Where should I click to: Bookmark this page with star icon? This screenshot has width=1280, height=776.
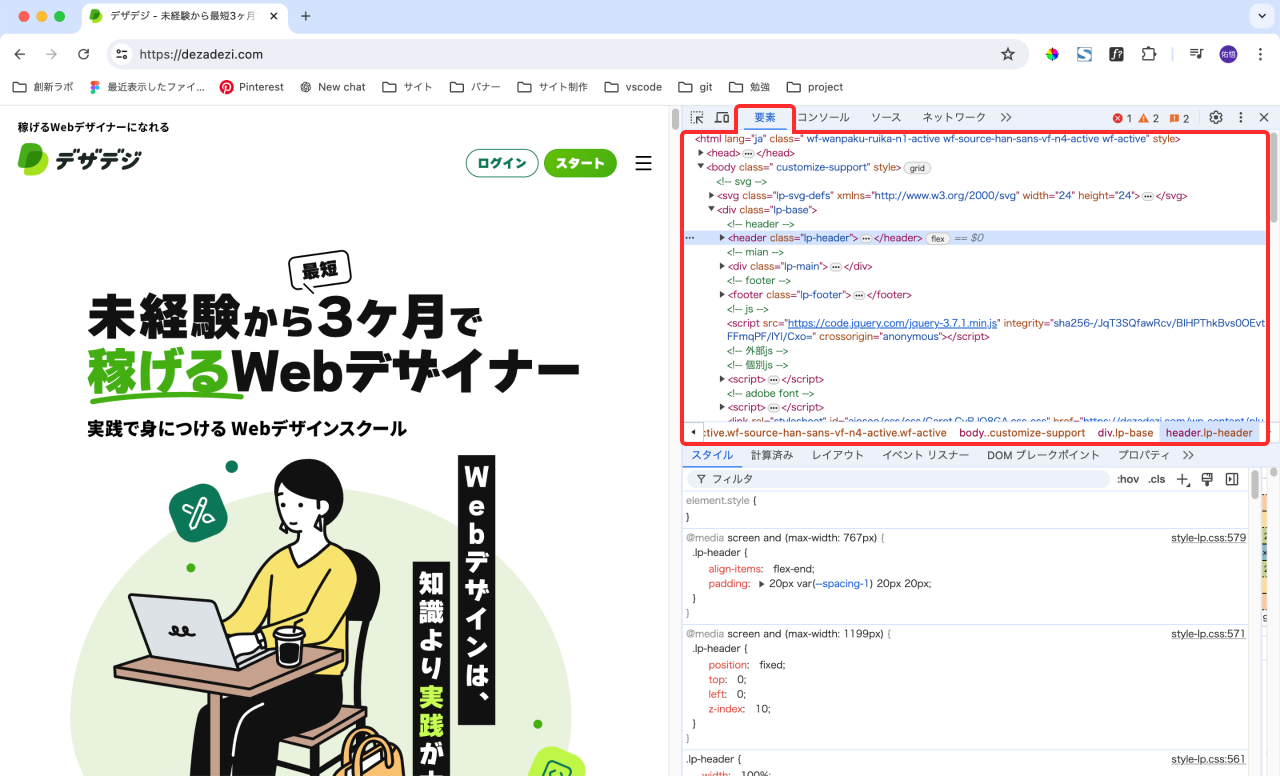1008,54
